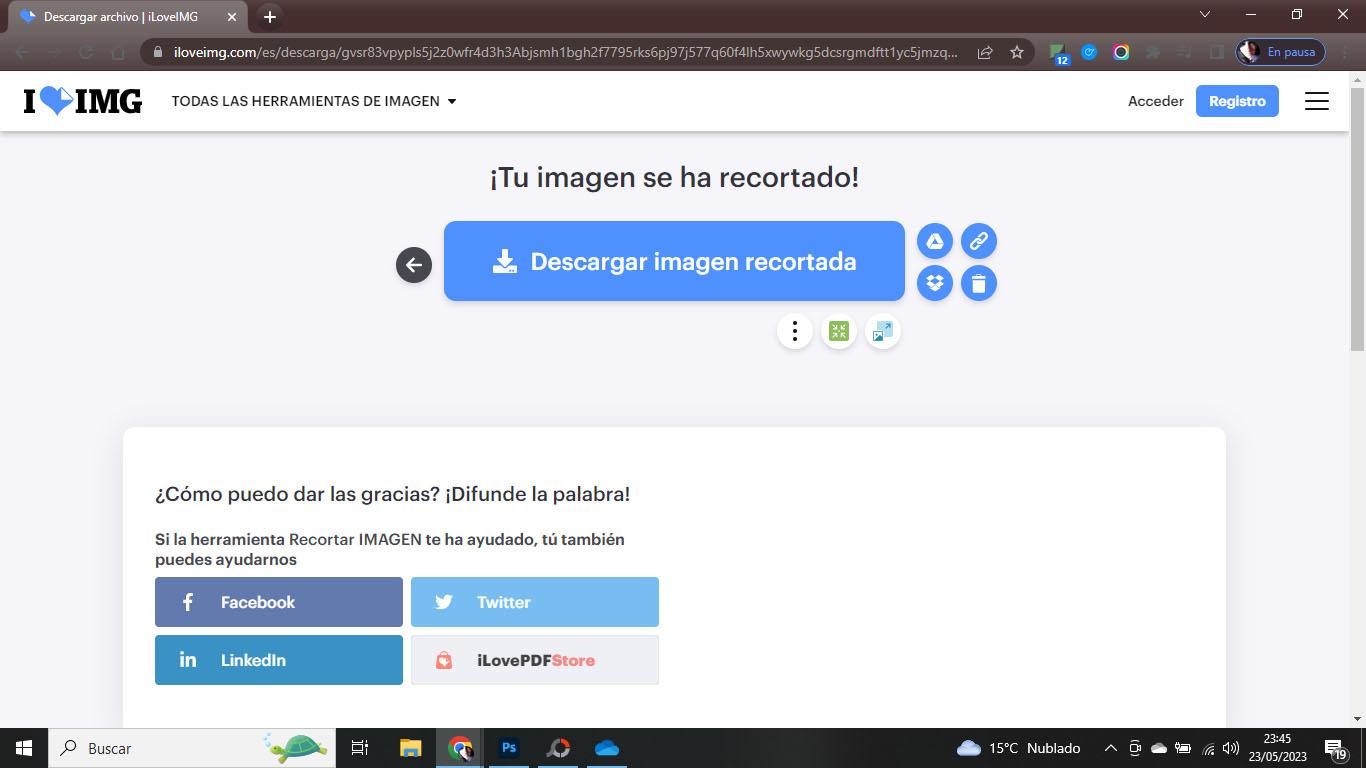
Task: Click the blue circular extension icon
Action: click(1089, 52)
